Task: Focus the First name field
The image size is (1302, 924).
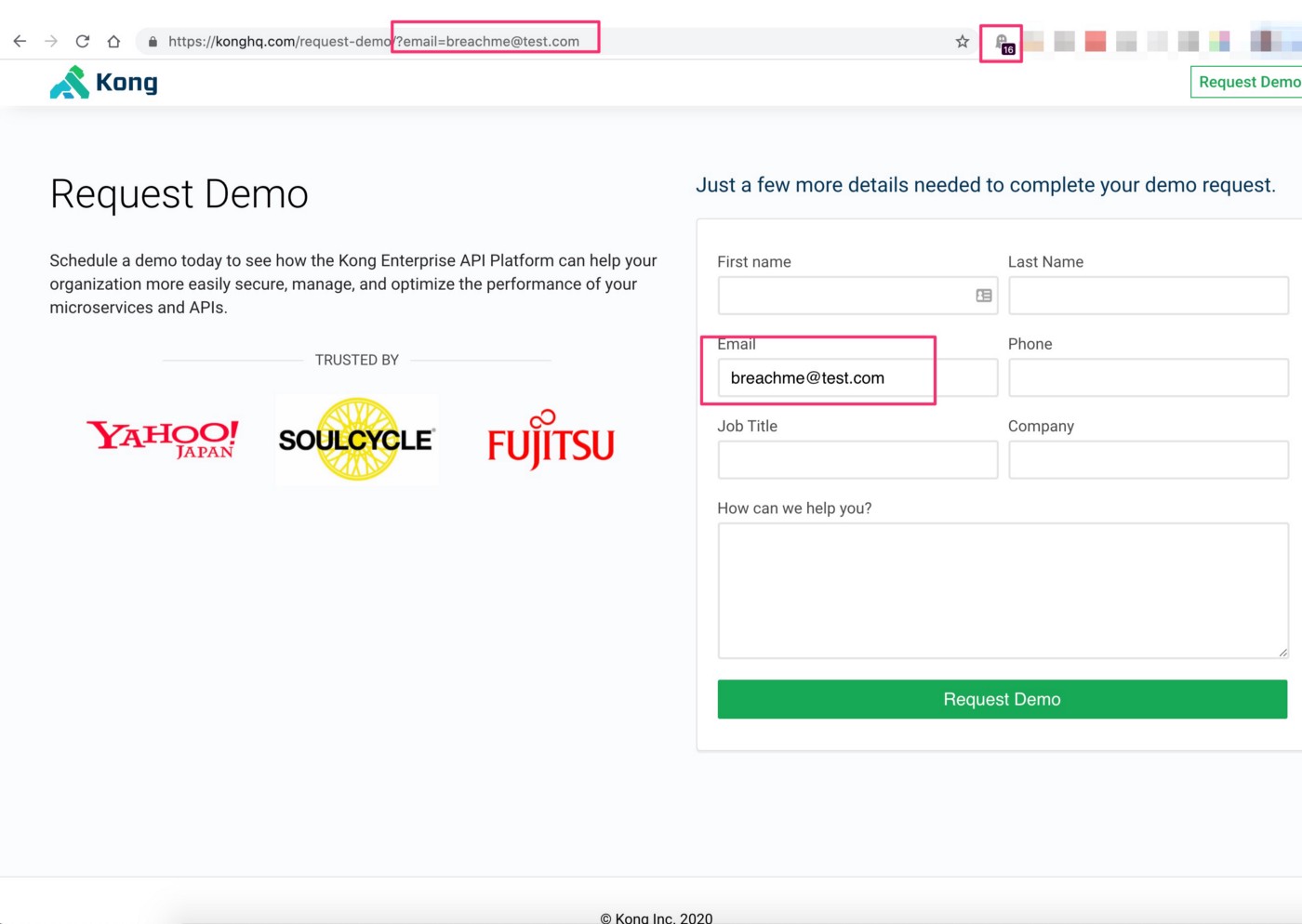Action: (842, 296)
